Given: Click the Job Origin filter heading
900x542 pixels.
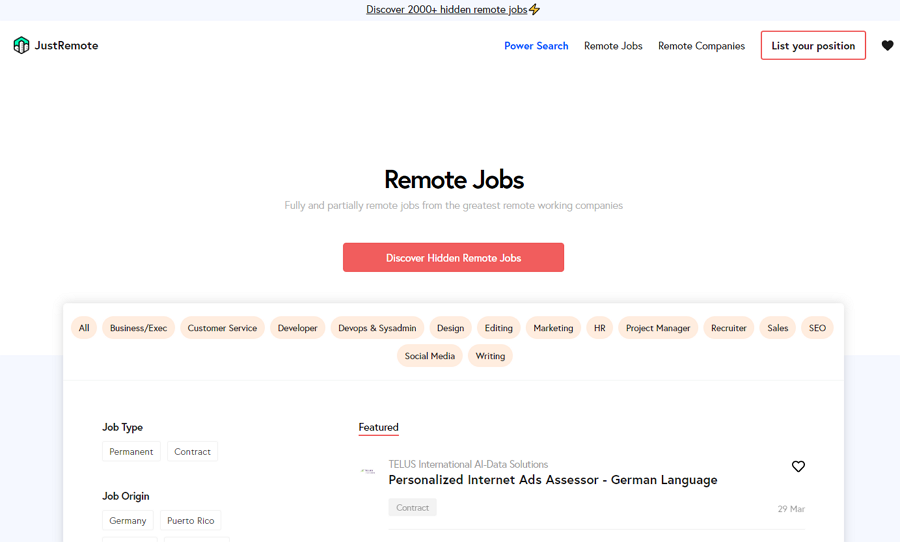Looking at the screenshot, I should [x=126, y=496].
